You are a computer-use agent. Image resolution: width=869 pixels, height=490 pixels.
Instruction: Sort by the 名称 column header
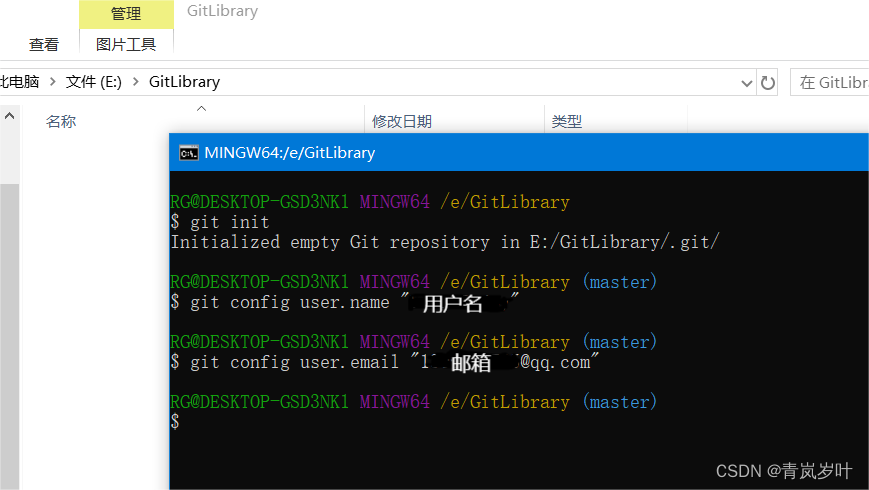[61, 121]
